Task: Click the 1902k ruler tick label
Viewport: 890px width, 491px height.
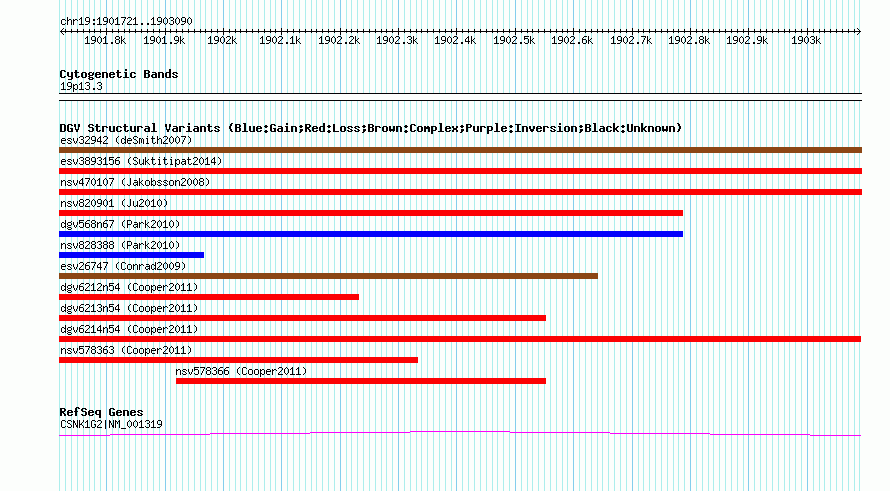Action: pos(222,40)
